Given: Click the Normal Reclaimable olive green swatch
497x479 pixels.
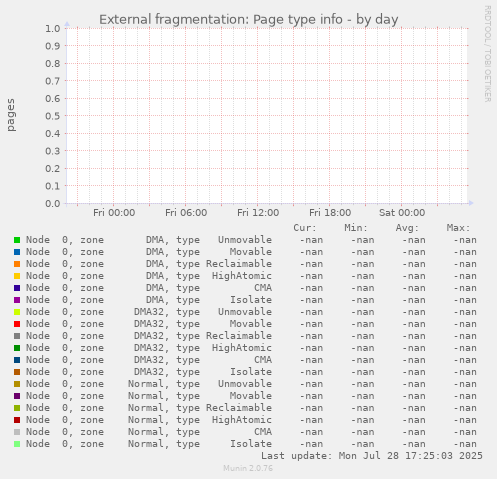Looking at the screenshot, I should click(x=17, y=408).
